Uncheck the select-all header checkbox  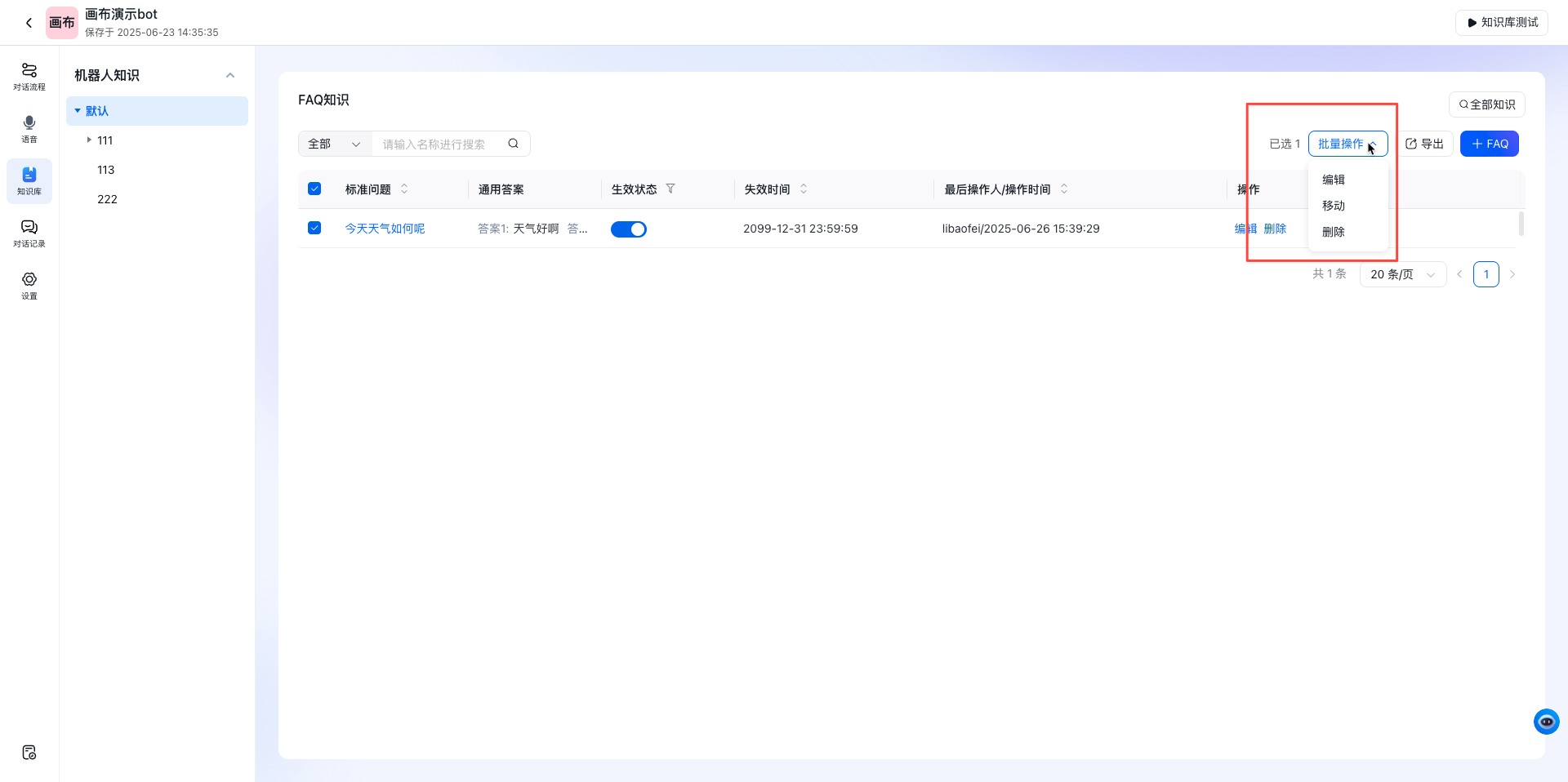(x=314, y=189)
